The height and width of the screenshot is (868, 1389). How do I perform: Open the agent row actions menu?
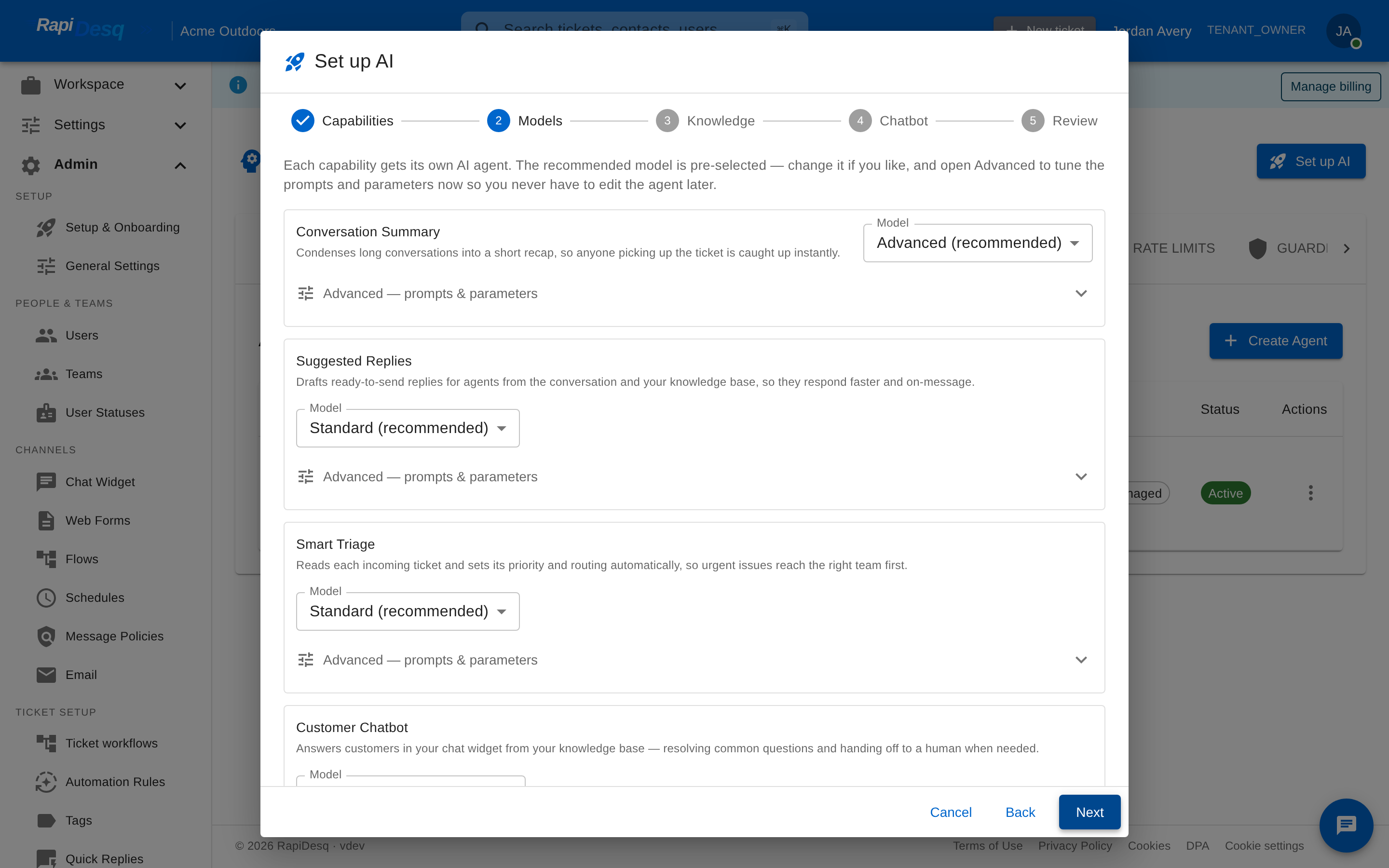point(1310,492)
